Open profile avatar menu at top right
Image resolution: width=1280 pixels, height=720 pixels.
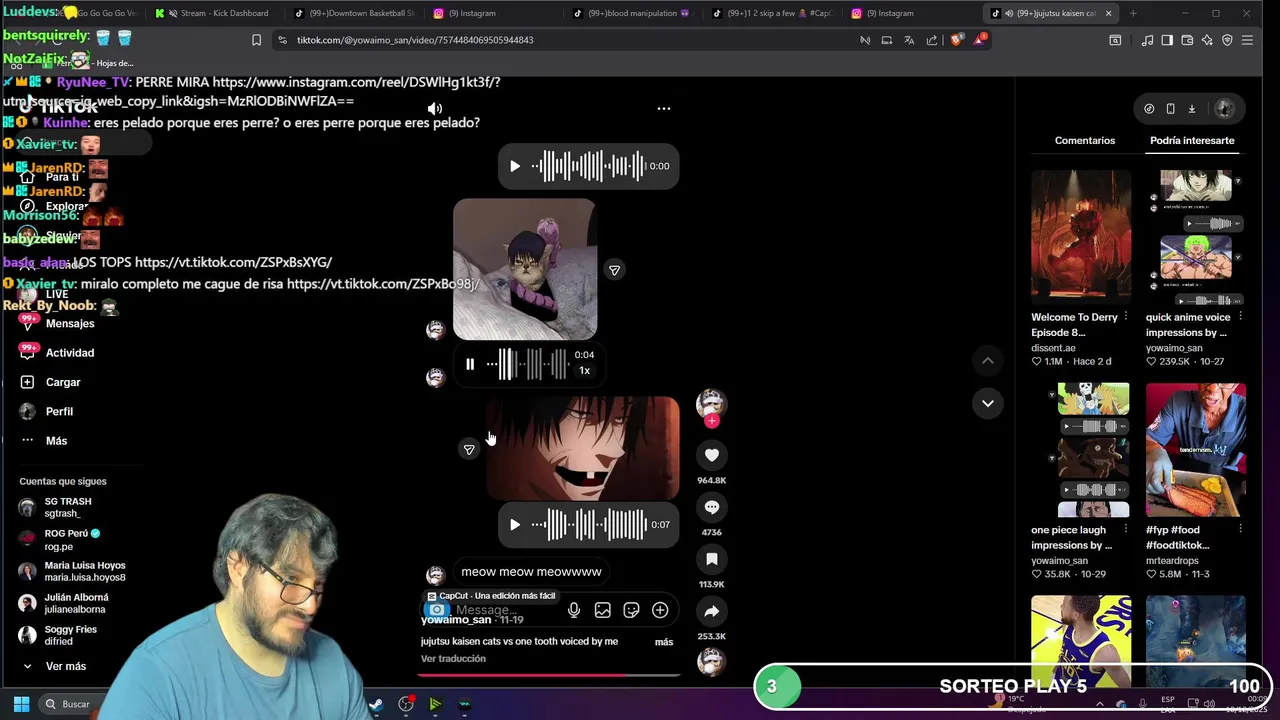[1225, 109]
